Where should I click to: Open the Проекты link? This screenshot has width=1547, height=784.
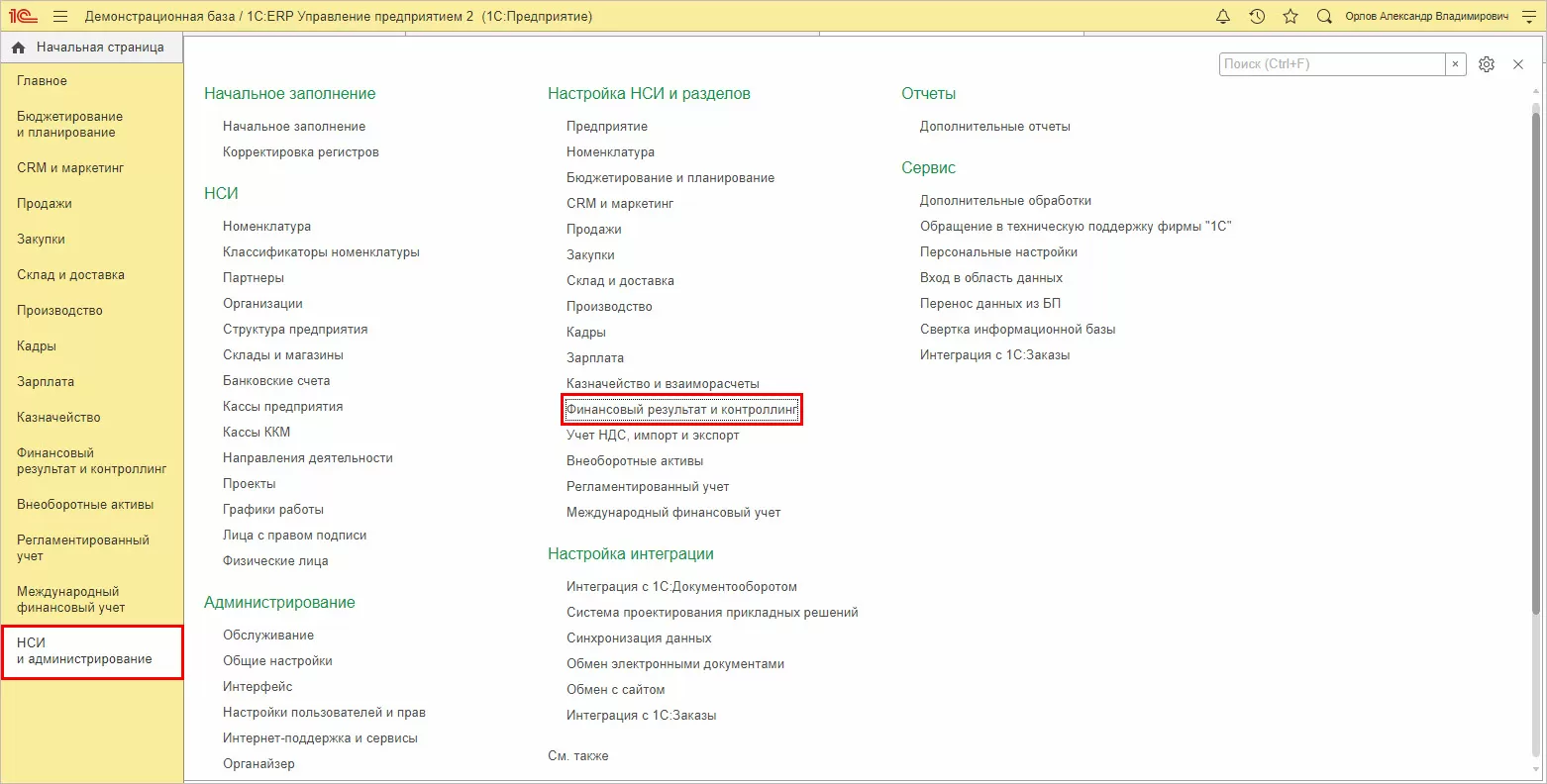coord(250,484)
